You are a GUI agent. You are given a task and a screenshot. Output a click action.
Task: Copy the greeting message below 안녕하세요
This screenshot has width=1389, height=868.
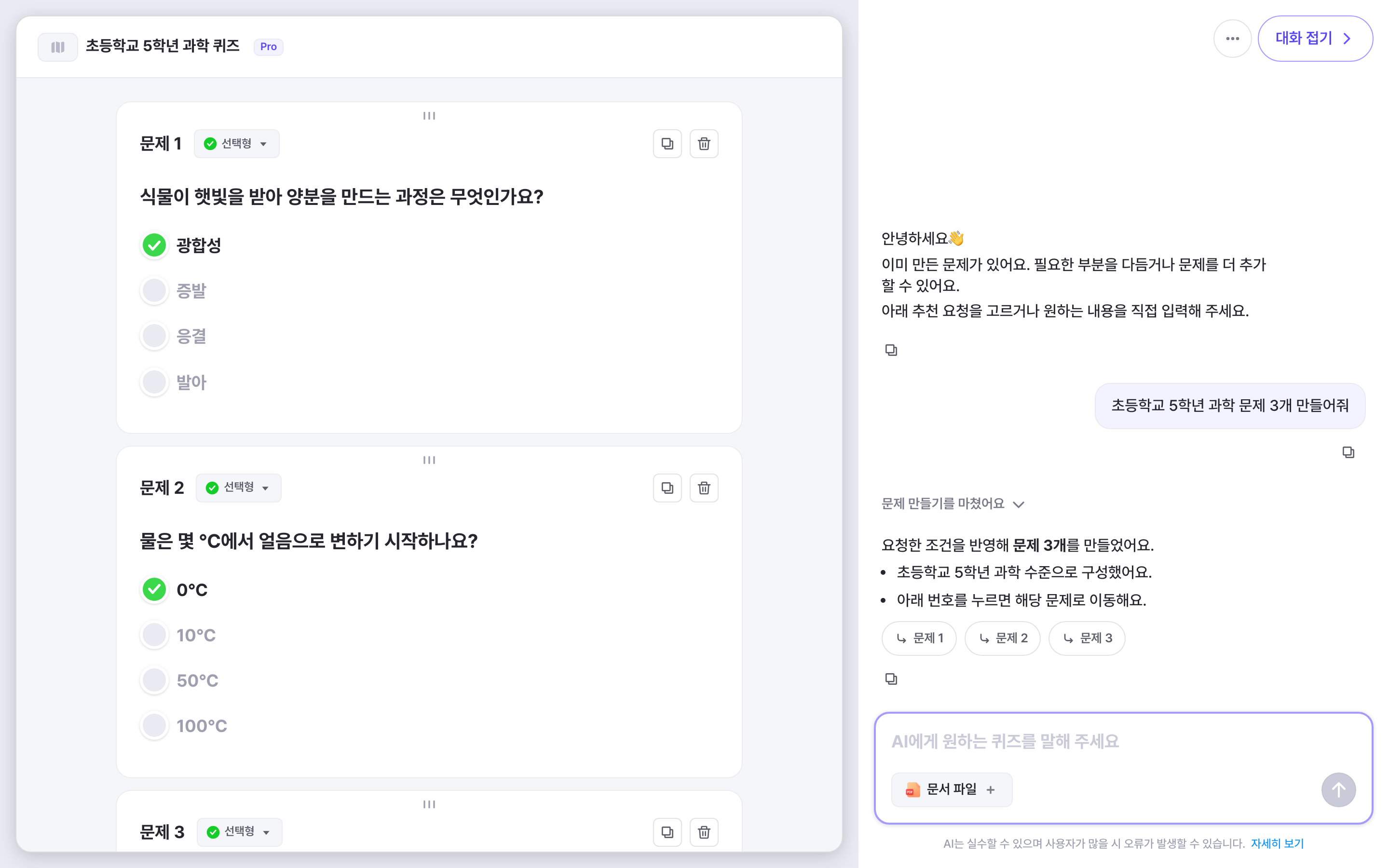891,350
